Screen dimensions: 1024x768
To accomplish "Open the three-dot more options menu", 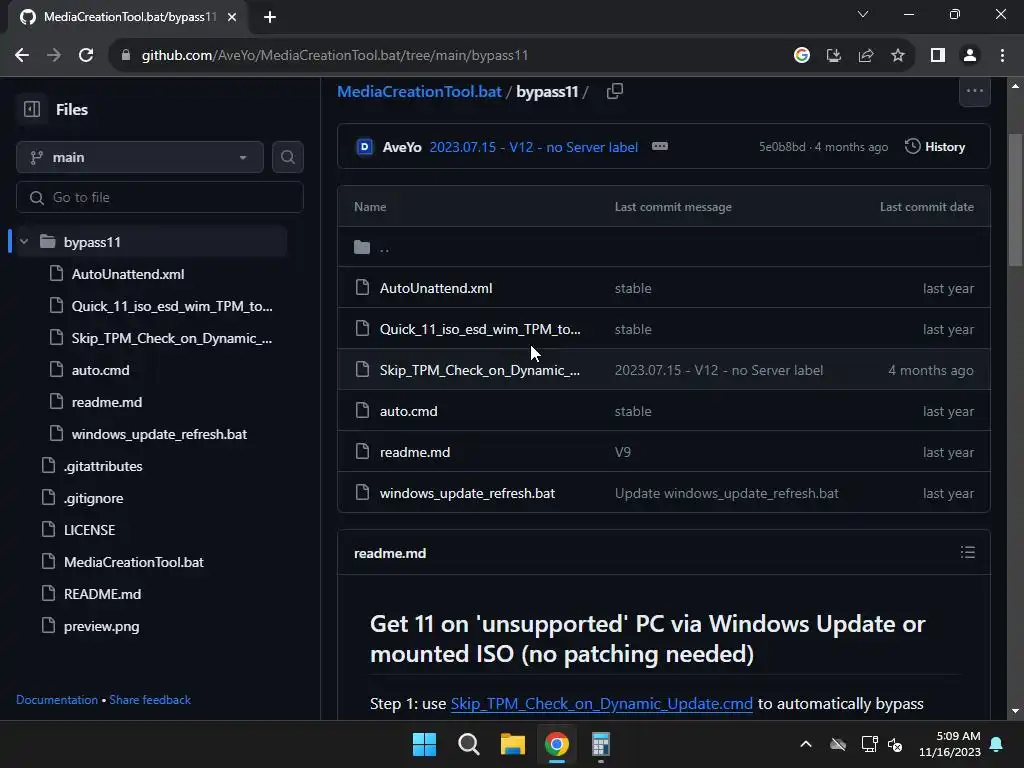I will [974, 91].
